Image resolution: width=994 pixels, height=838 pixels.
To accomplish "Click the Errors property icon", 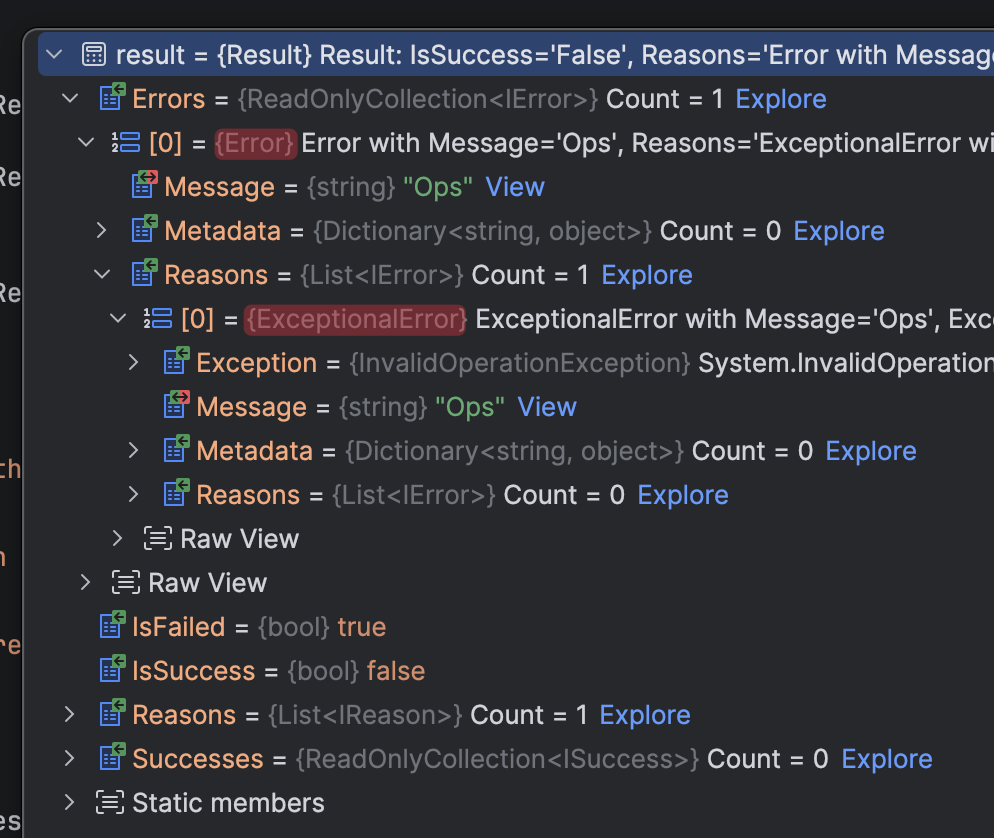I will pos(111,99).
